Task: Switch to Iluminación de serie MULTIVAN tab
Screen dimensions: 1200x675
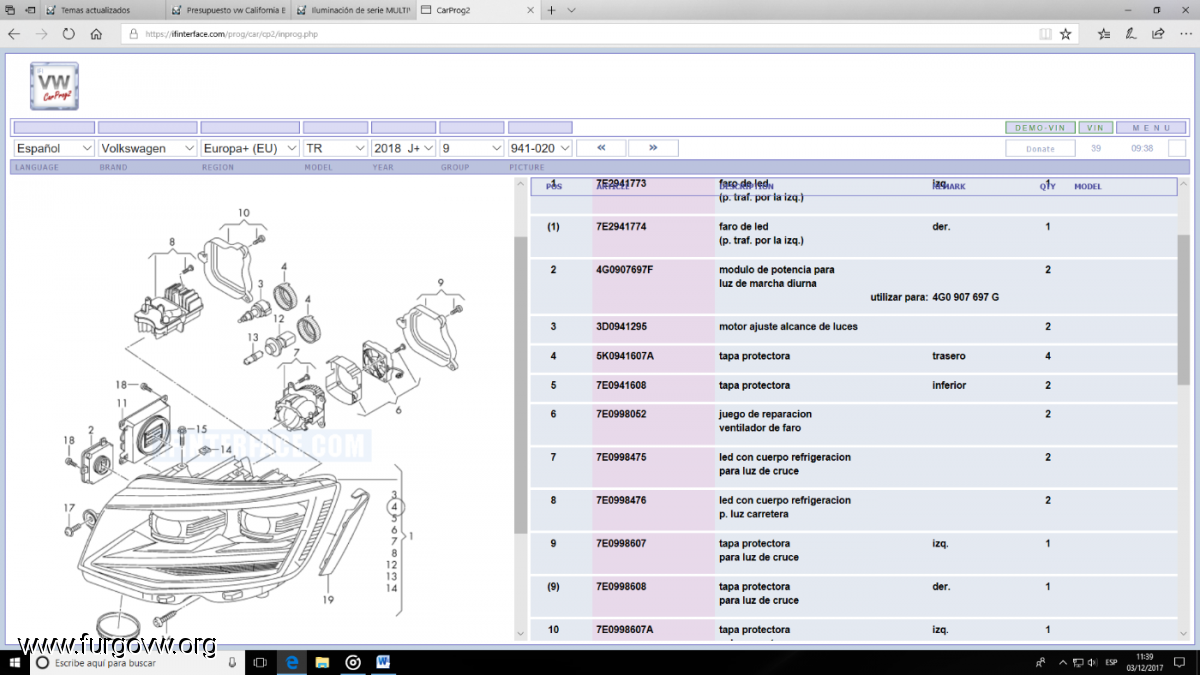Action: pos(353,10)
